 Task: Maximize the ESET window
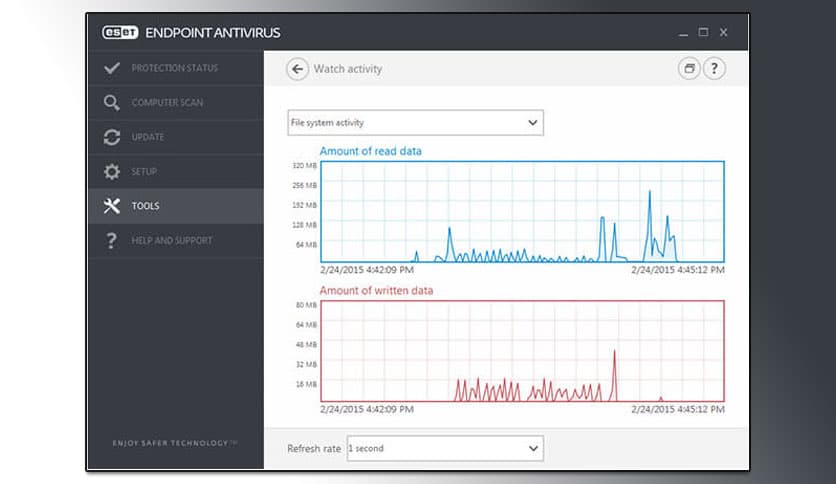pyautogui.click(x=703, y=33)
